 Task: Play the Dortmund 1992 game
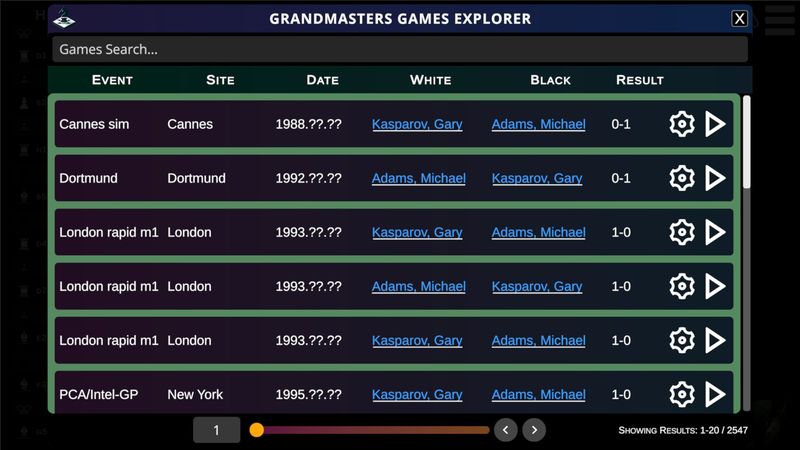click(x=715, y=178)
